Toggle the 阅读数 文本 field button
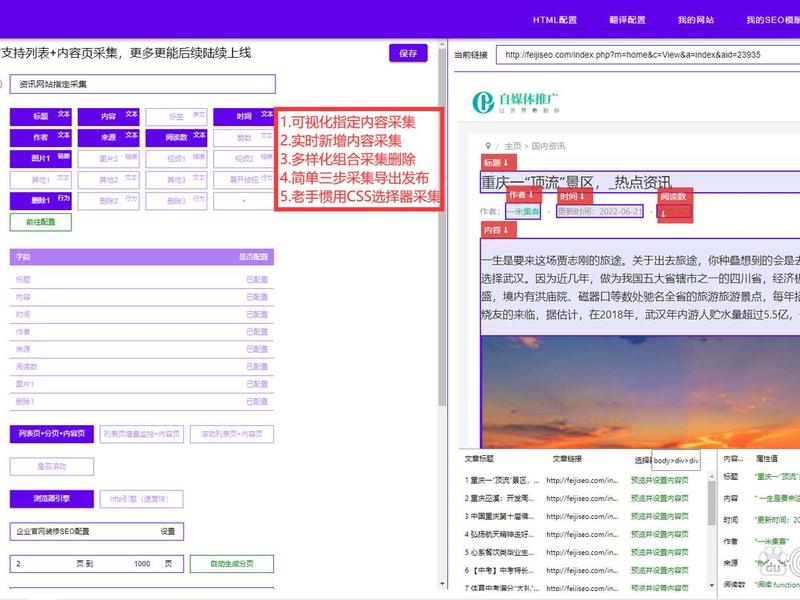Screen dimensions: 800x600 (176, 137)
